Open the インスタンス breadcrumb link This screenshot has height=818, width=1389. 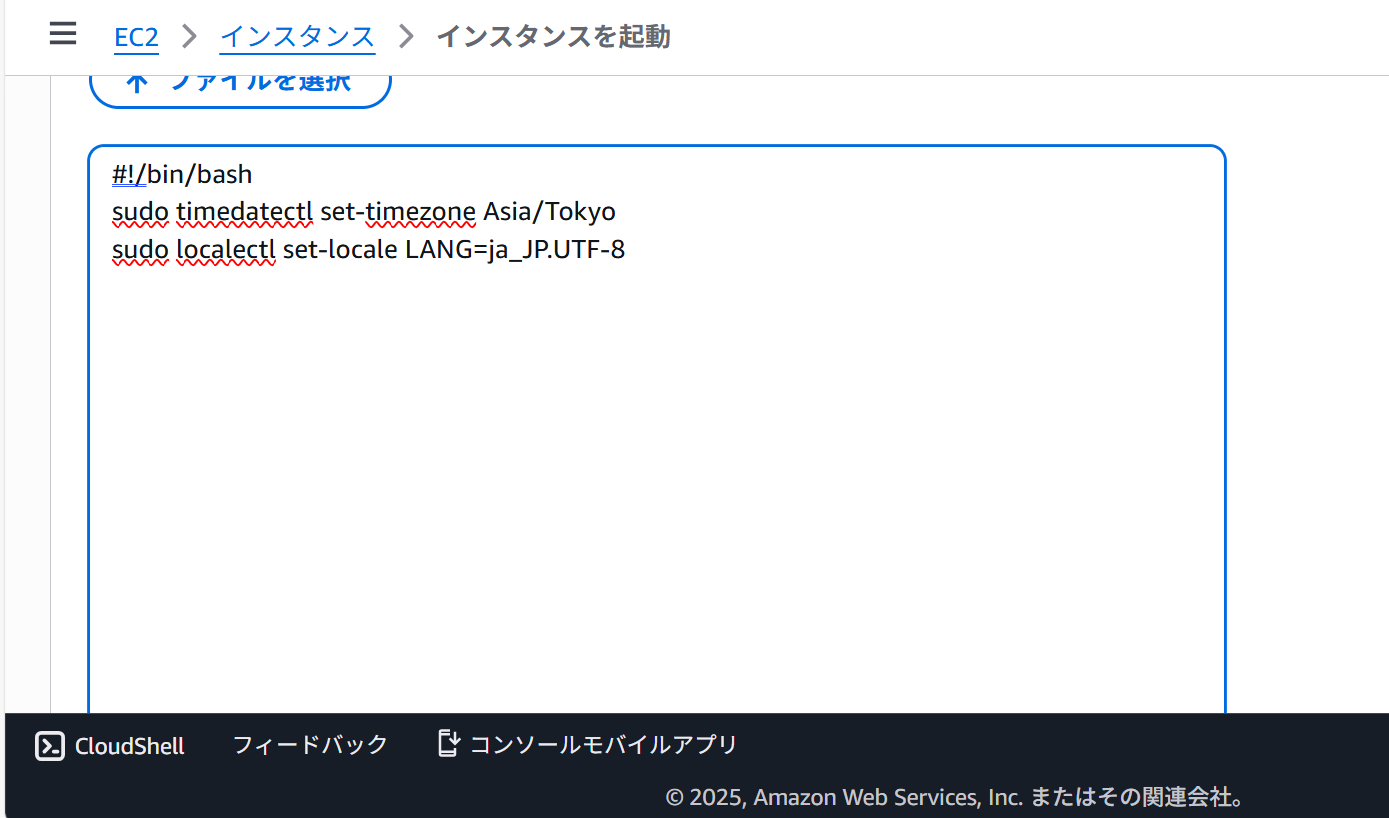pyautogui.click(x=297, y=36)
